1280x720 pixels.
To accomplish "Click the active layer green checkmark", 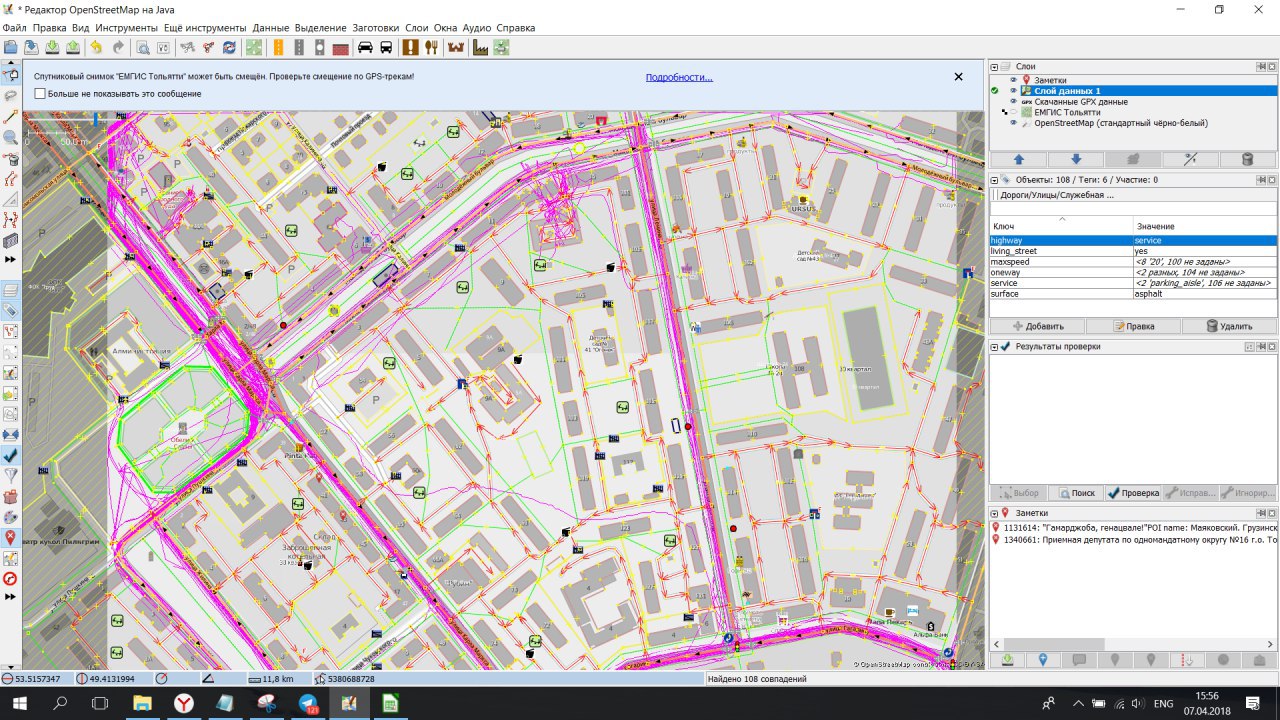I will click(x=995, y=91).
